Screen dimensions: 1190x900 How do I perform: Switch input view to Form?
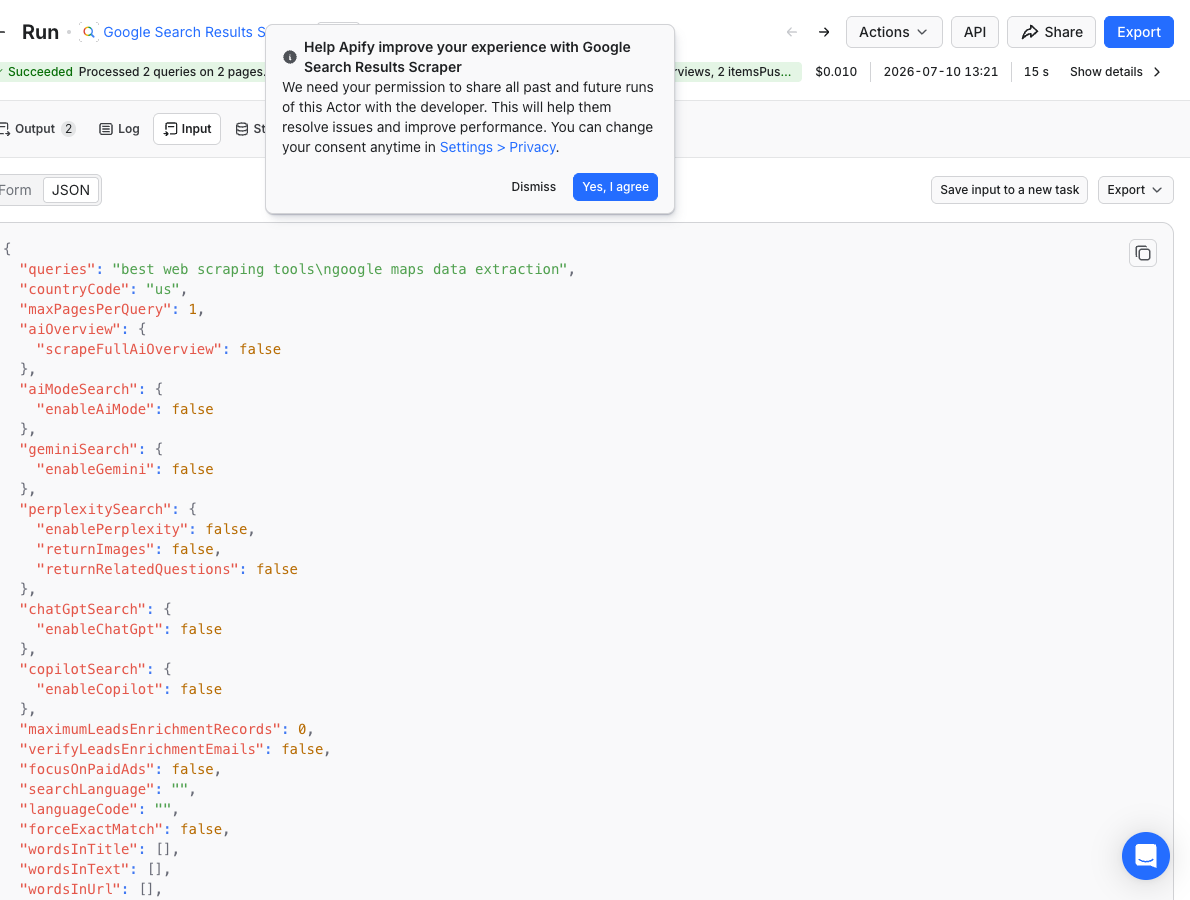[x=16, y=190]
